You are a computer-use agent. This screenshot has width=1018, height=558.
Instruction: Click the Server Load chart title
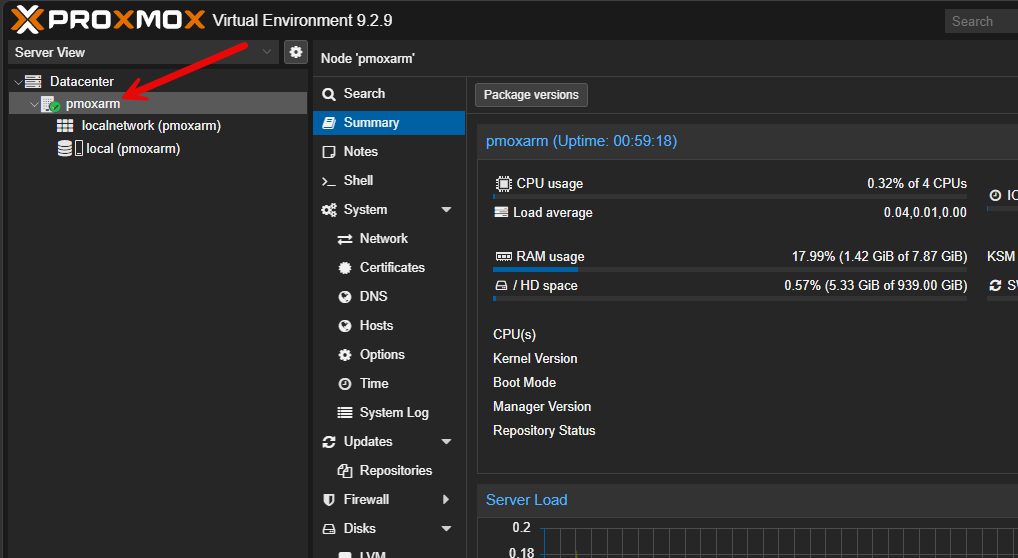pyautogui.click(x=527, y=500)
